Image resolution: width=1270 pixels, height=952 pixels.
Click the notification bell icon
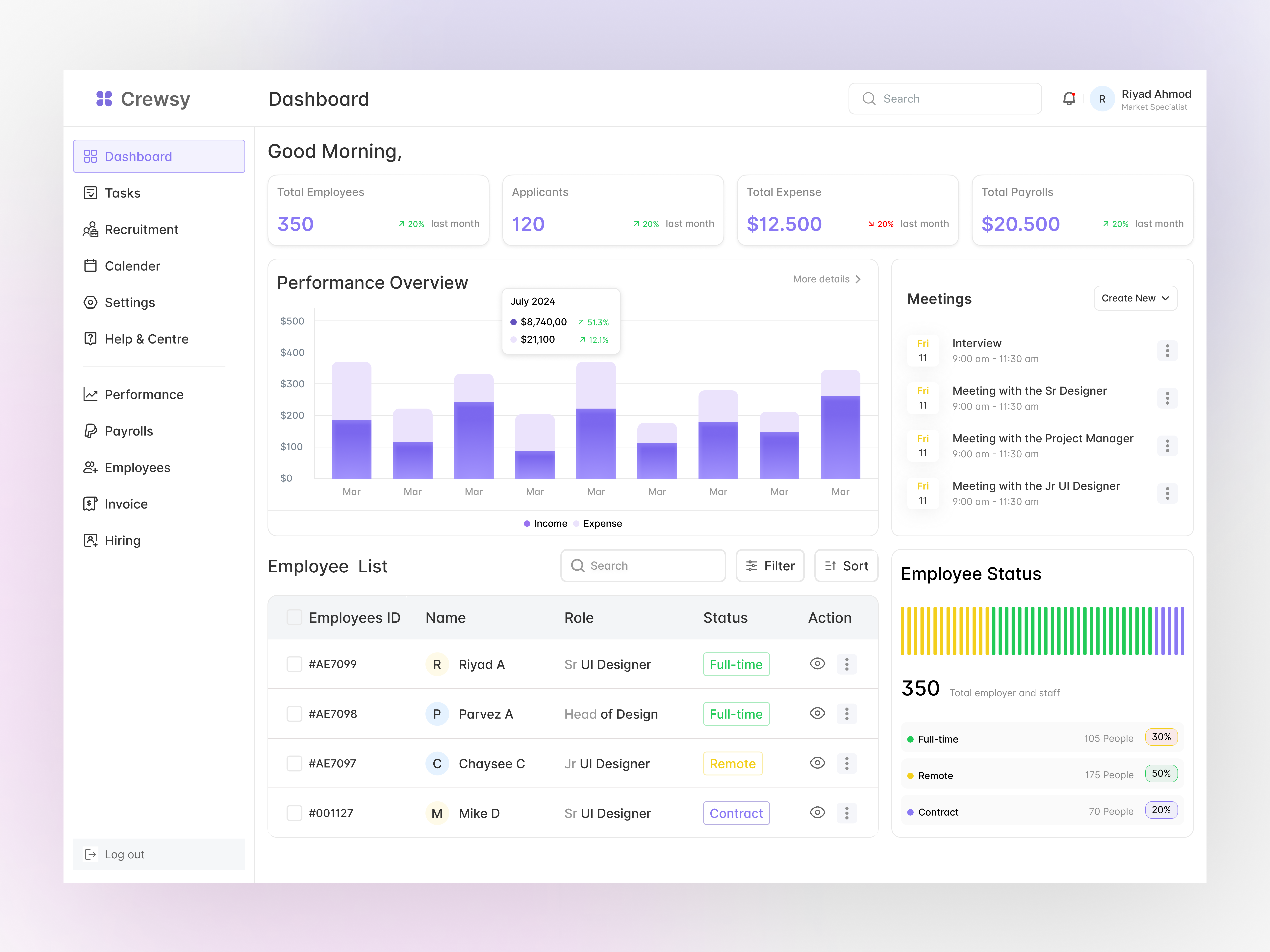click(x=1069, y=99)
